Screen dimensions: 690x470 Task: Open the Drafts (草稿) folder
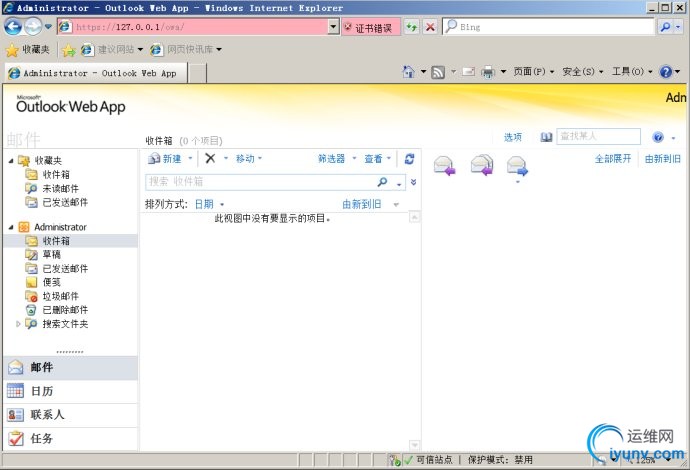pos(51,255)
